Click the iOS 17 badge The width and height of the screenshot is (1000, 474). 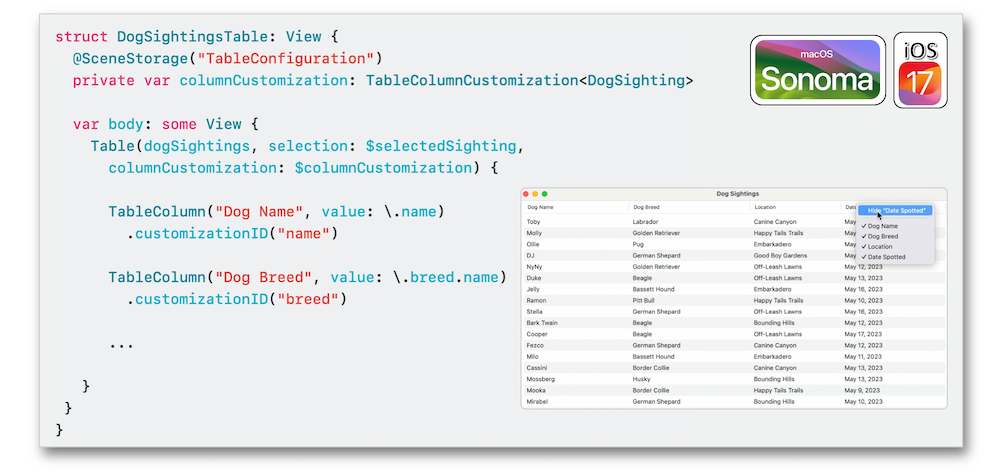[919, 70]
